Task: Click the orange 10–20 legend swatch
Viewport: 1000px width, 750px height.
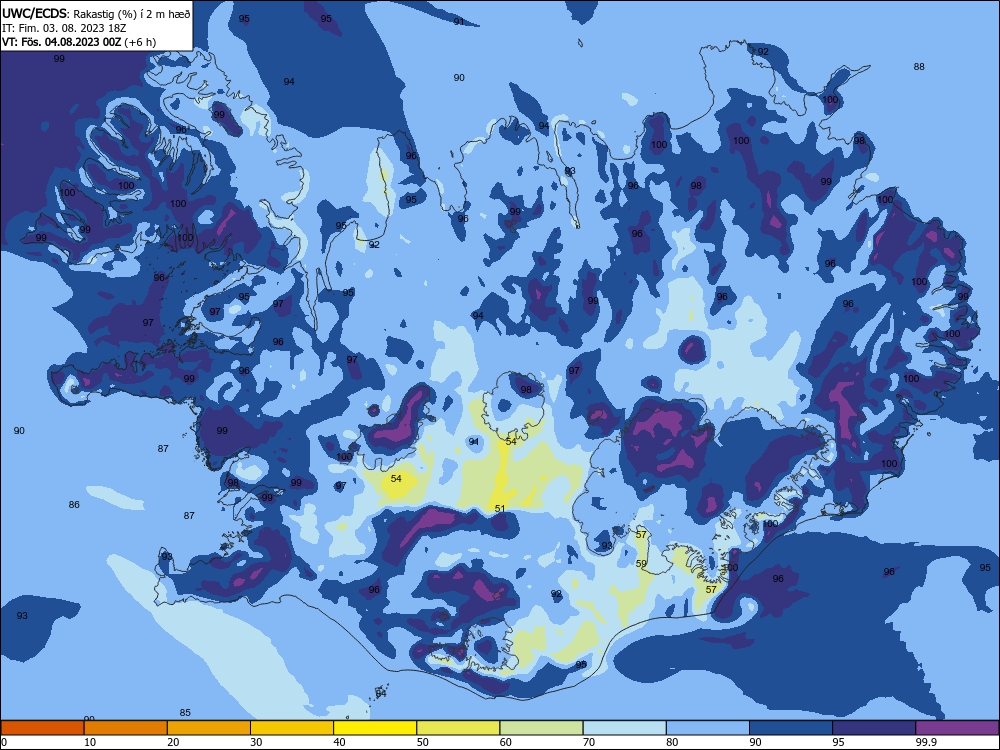Action: (126, 728)
